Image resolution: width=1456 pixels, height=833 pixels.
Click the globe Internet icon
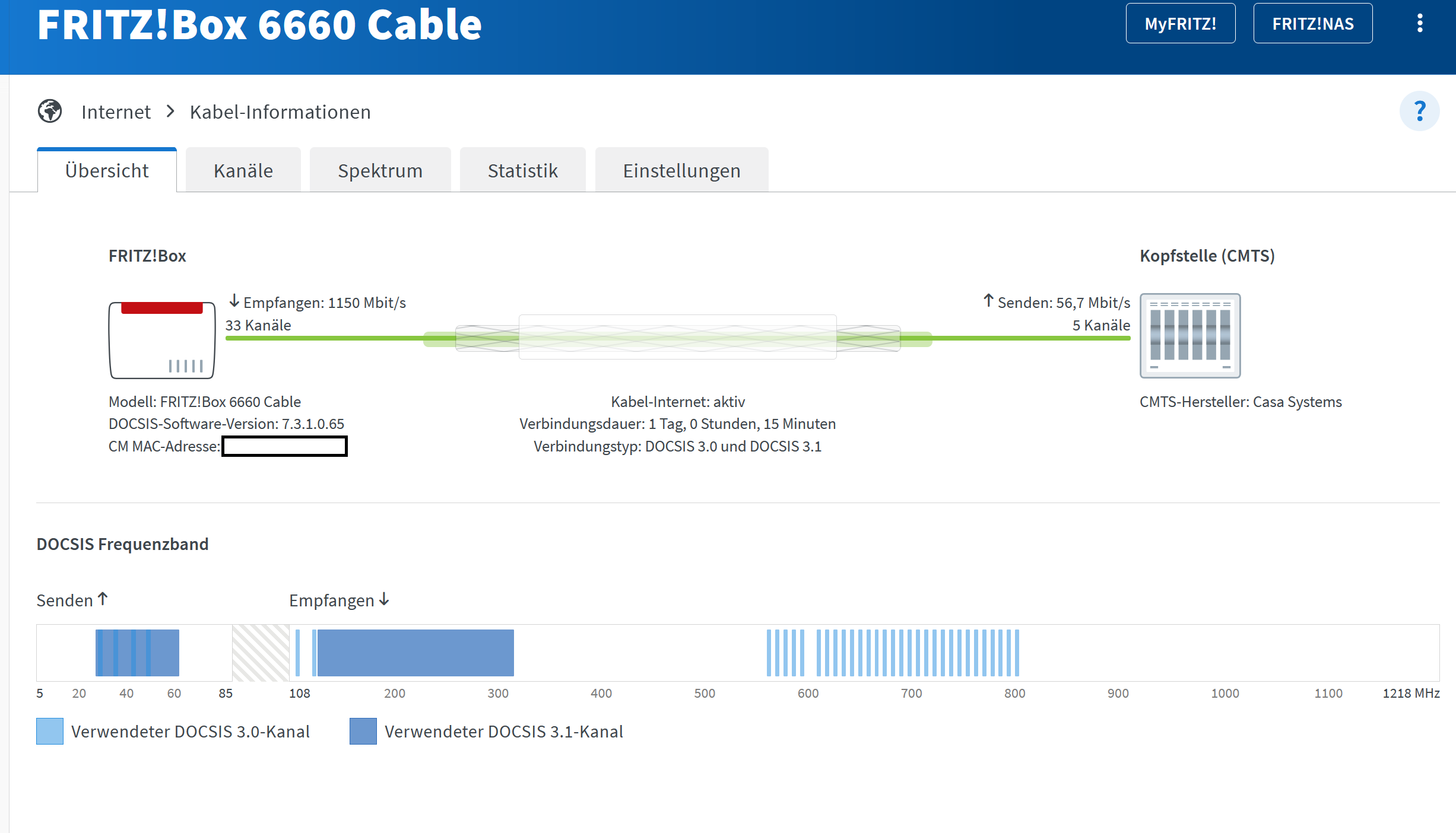[50, 111]
